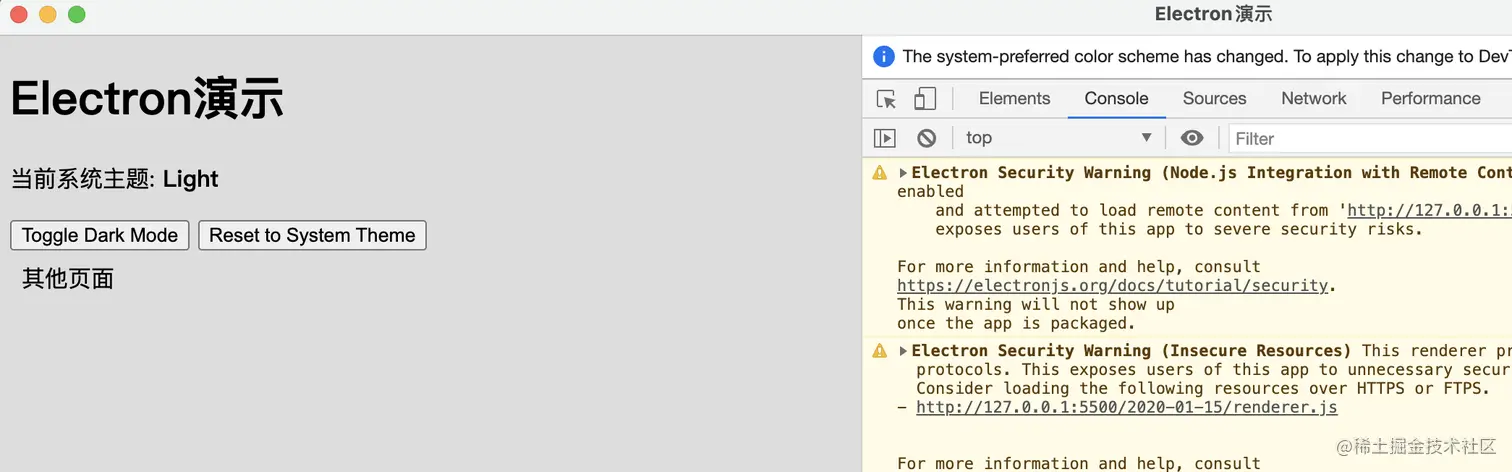
Task: Open the renderer.js resource link
Action: pos(1126,408)
